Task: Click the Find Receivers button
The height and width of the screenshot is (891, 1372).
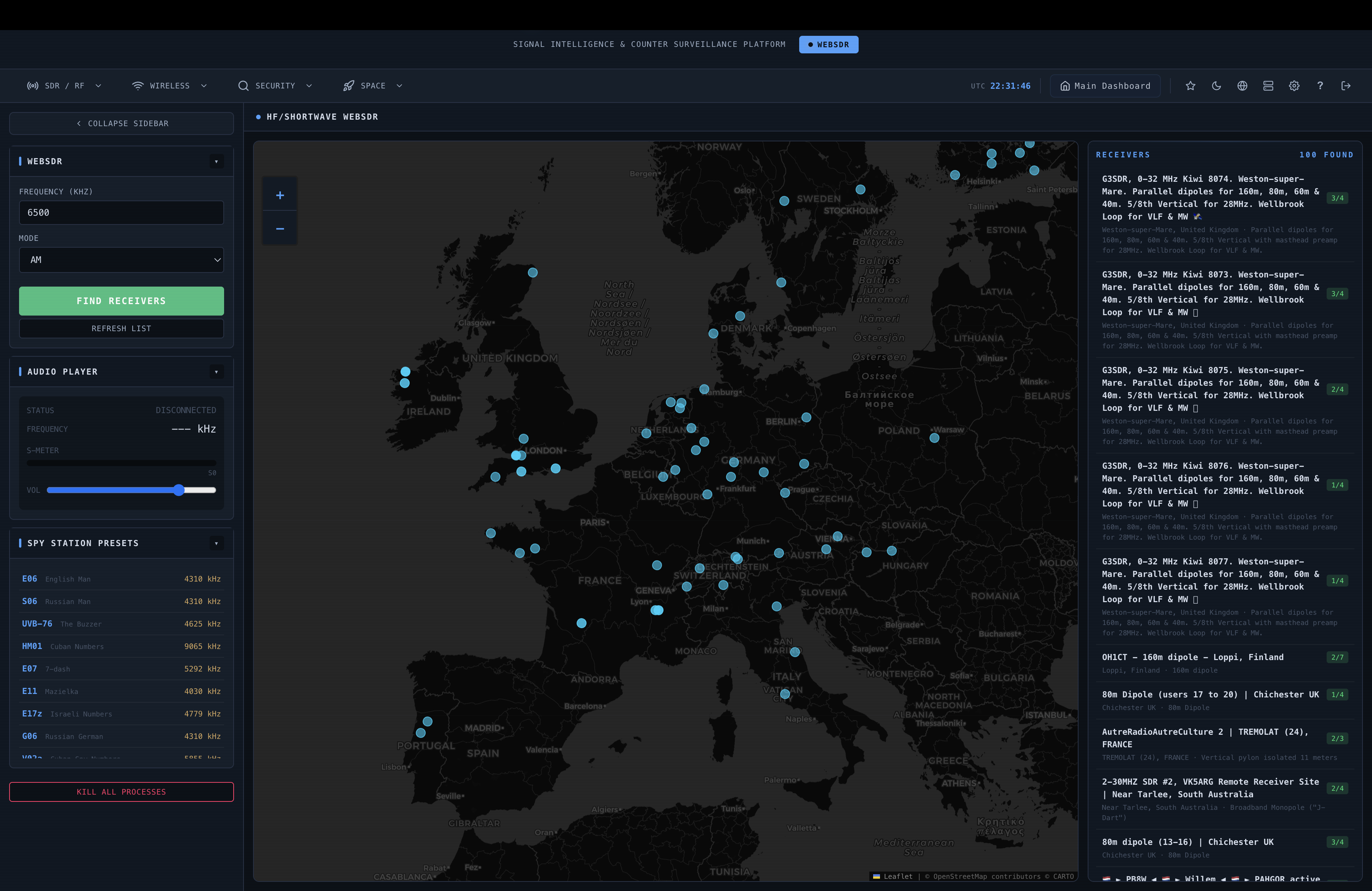Action: pyautogui.click(x=121, y=301)
